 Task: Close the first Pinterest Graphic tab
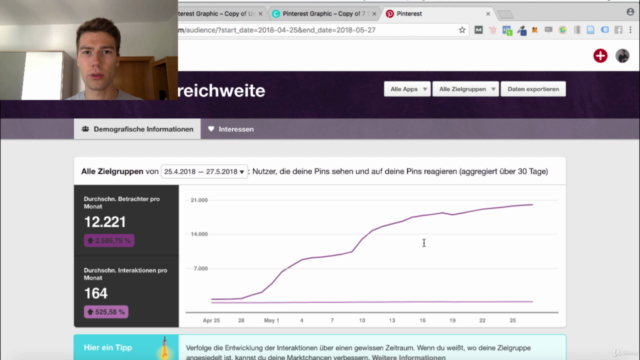tap(260, 14)
